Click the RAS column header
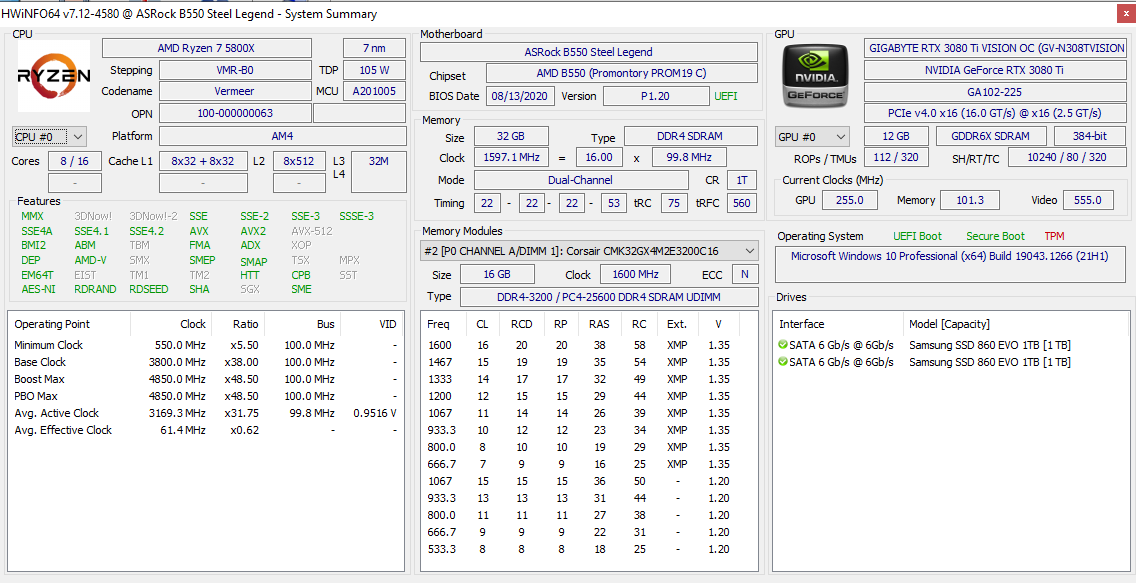The height and width of the screenshot is (583, 1136). (599, 324)
